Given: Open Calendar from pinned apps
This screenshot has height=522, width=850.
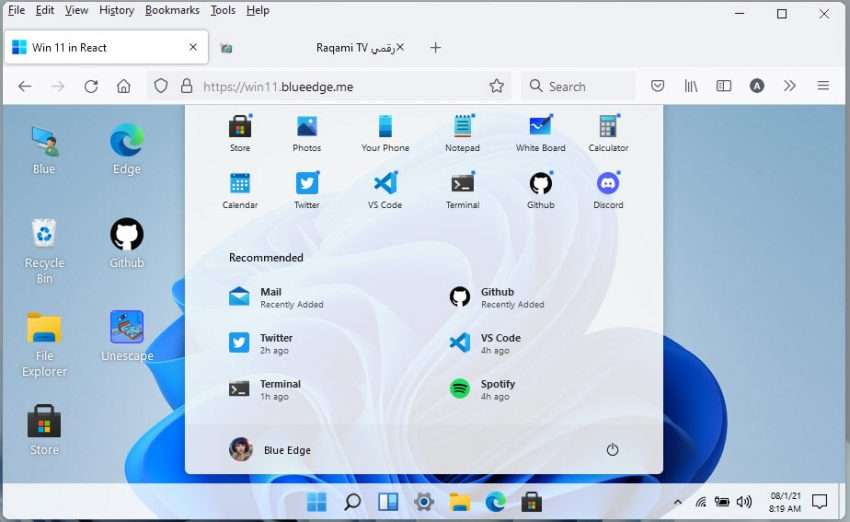Looking at the screenshot, I should click(240, 190).
